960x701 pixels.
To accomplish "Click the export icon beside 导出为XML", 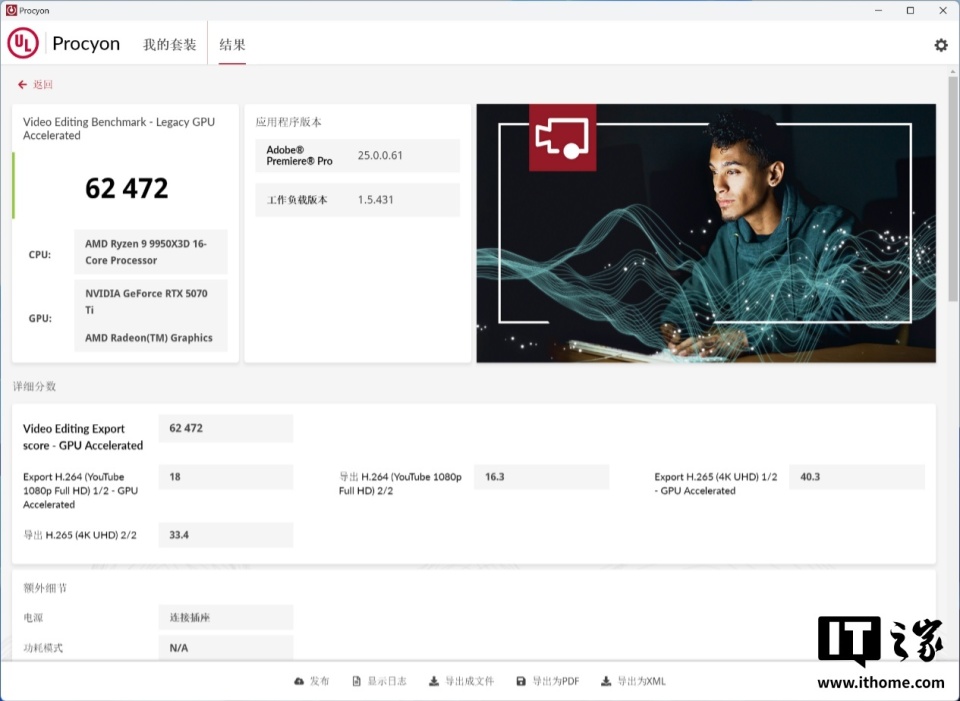I will pos(606,680).
